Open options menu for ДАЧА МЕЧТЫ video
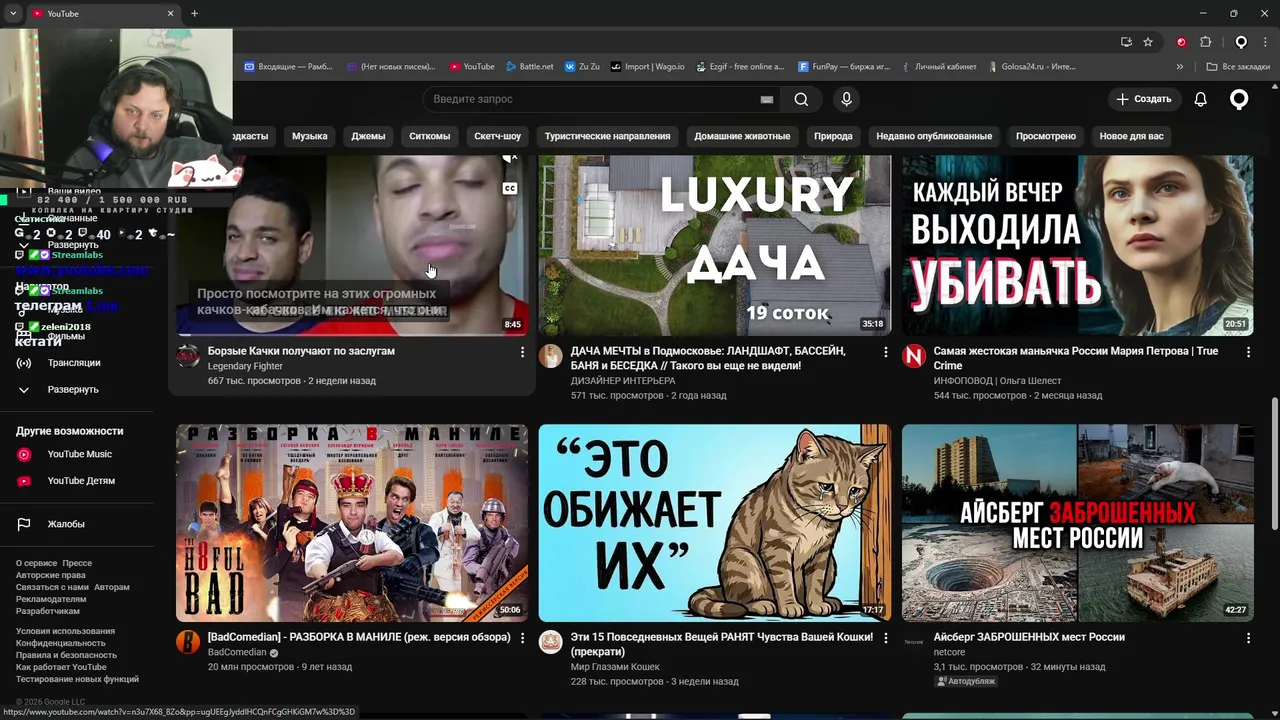This screenshot has height=720, width=1280. pos(885,352)
